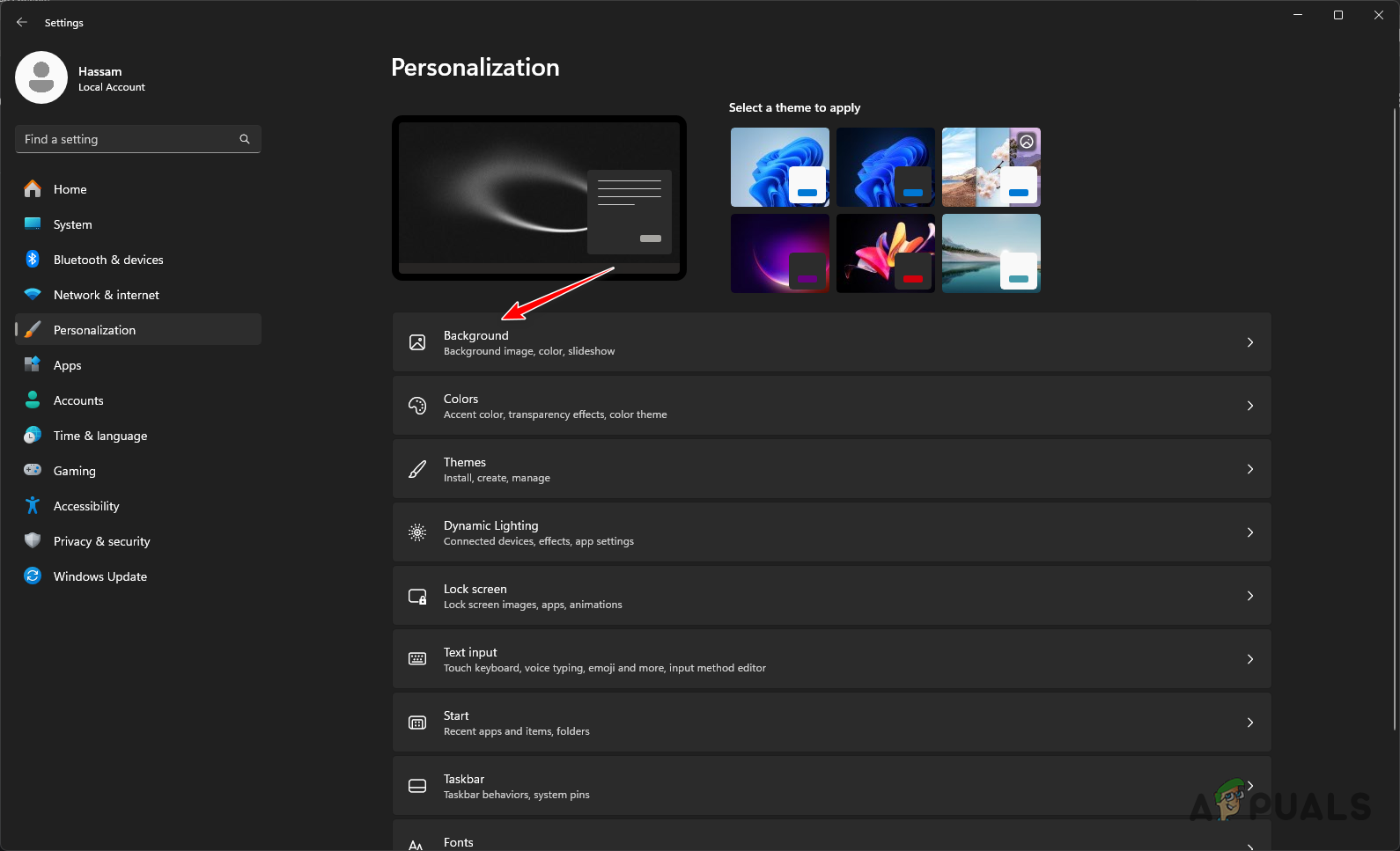Click the Home house icon

33,189
